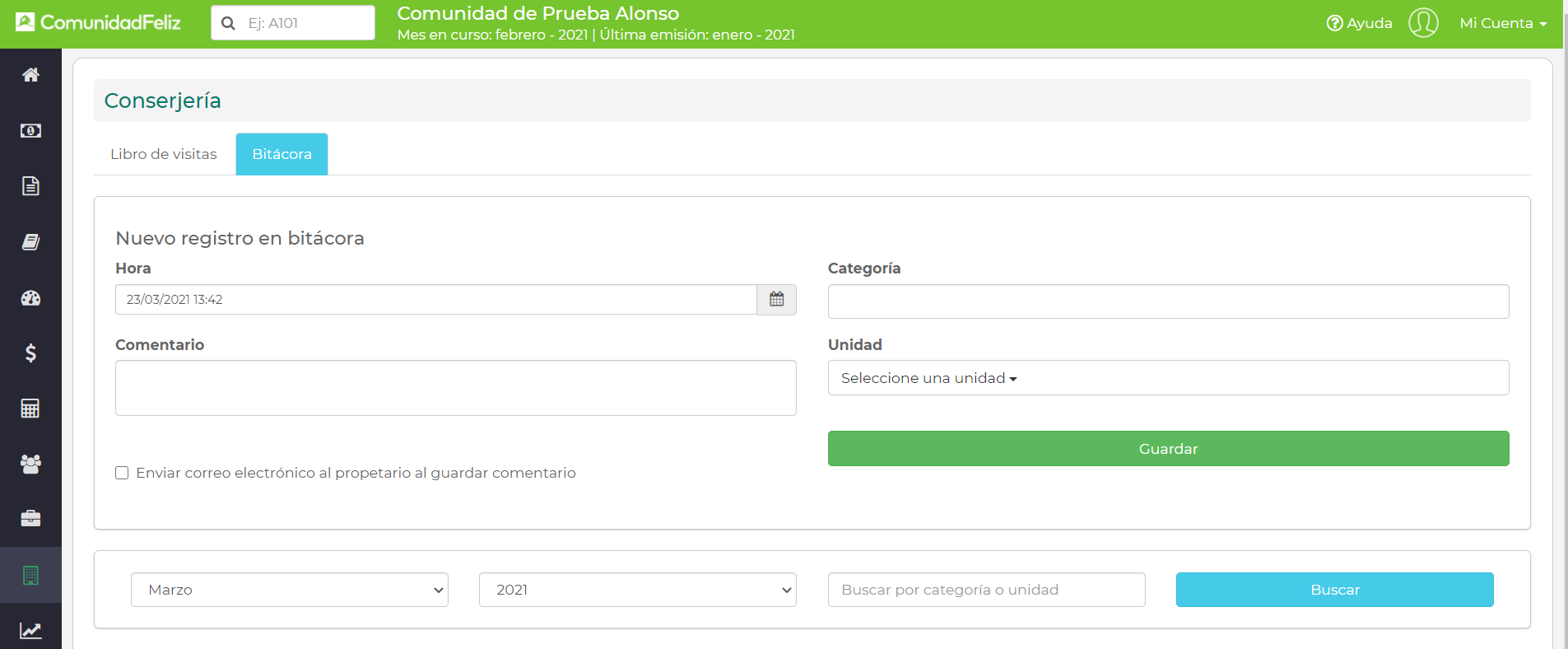Screen dimensions: 1568x649
Task: Click the home icon in sidebar
Action: [x=30, y=75]
